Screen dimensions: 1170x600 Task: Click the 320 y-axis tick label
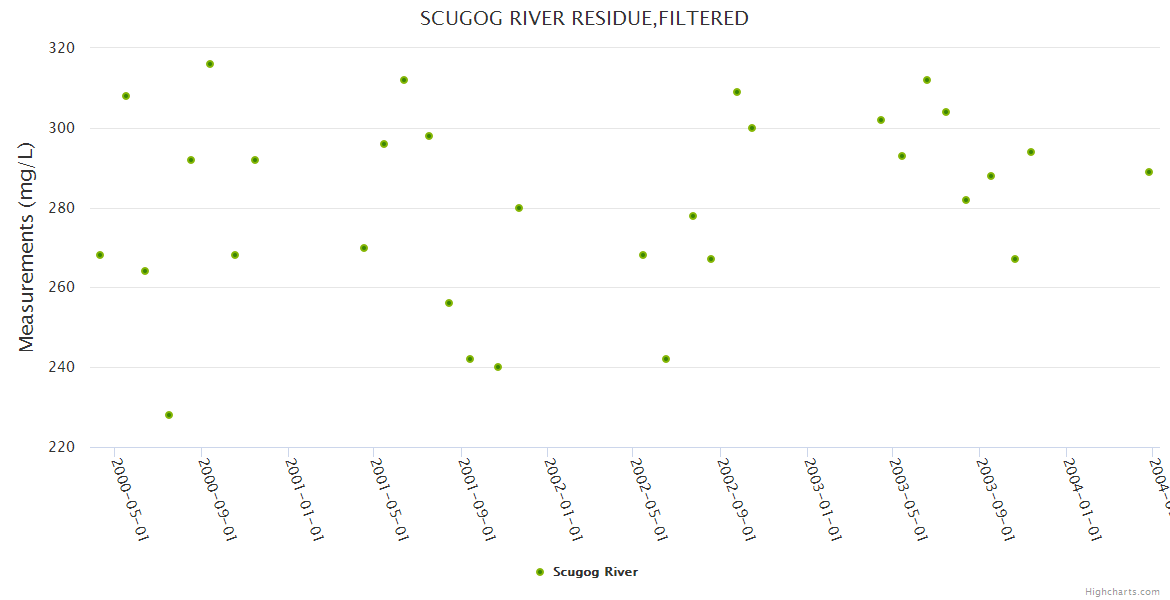pyautogui.click(x=62, y=48)
